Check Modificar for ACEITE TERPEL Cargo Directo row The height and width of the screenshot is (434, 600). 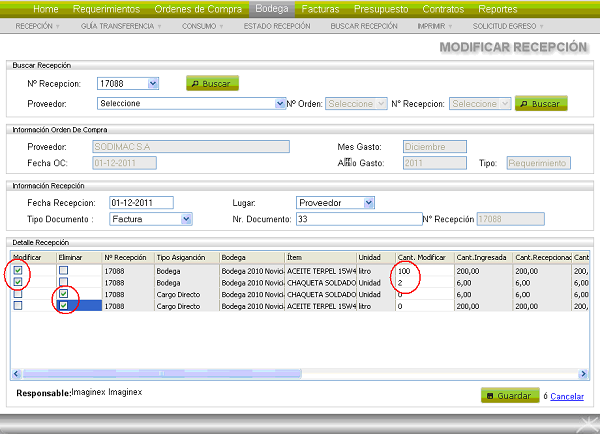pyautogui.click(x=18, y=305)
